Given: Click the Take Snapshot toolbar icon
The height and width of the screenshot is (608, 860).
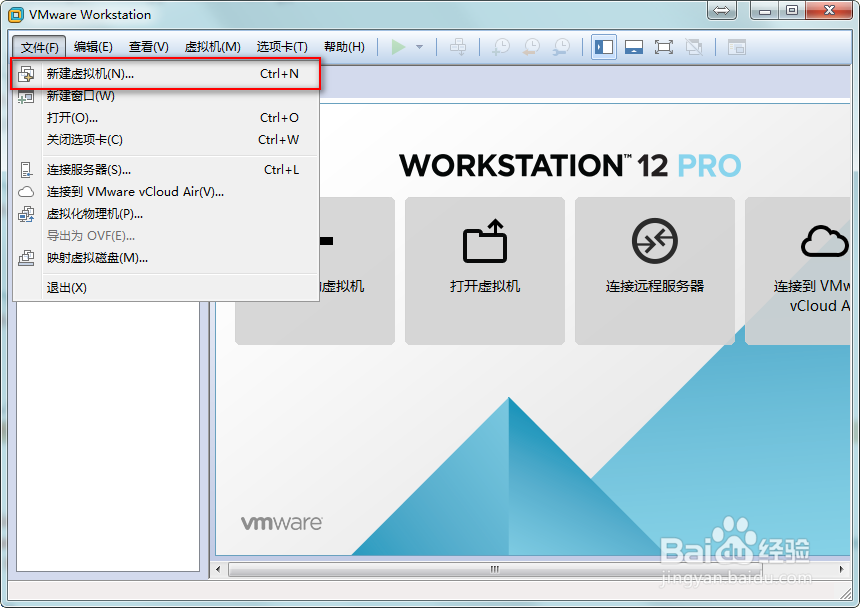Looking at the screenshot, I should [501, 47].
